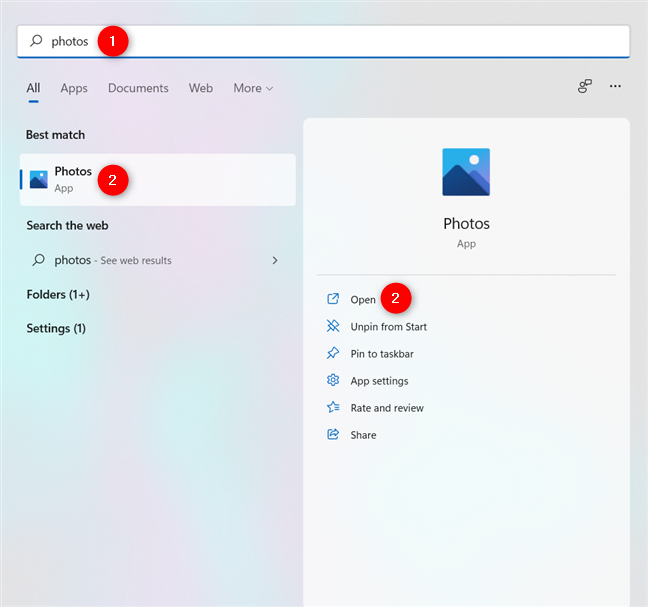Click the Open icon in the preview pane
Viewport: 648px width, 607px height.
pos(333,299)
